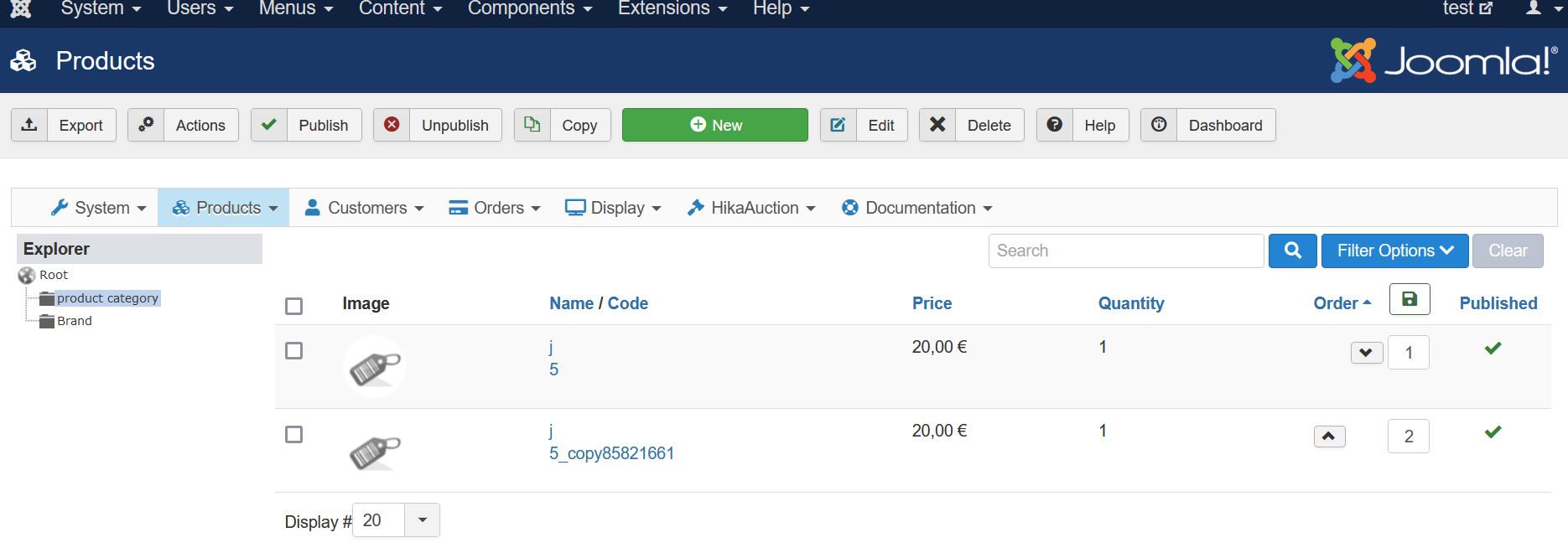Move first product down with arrow
This screenshot has width=1568, height=553.
pyautogui.click(x=1366, y=353)
